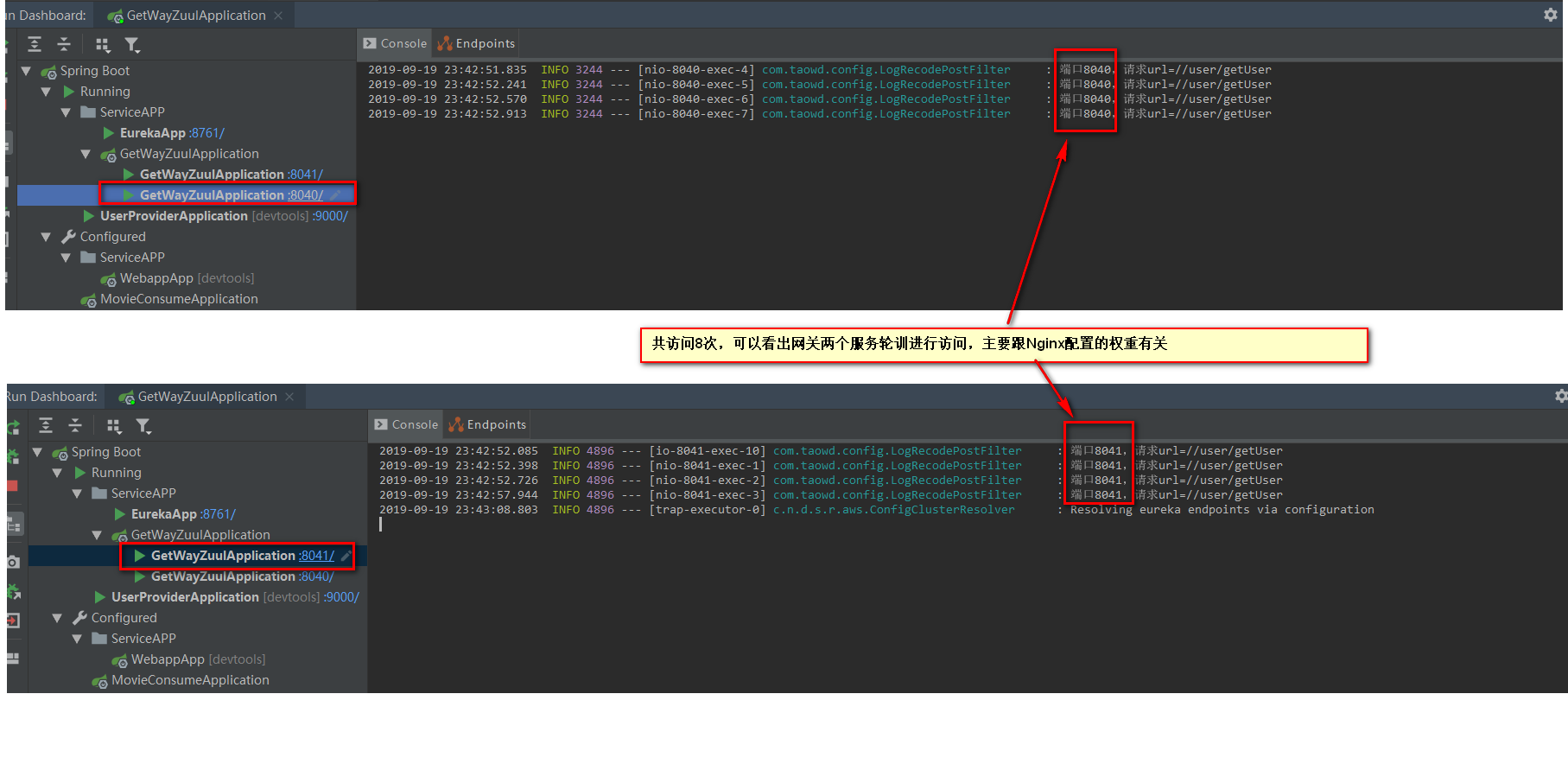Open :8041/ link on selected lower row
The height and width of the screenshot is (764, 1568).
tap(316, 556)
